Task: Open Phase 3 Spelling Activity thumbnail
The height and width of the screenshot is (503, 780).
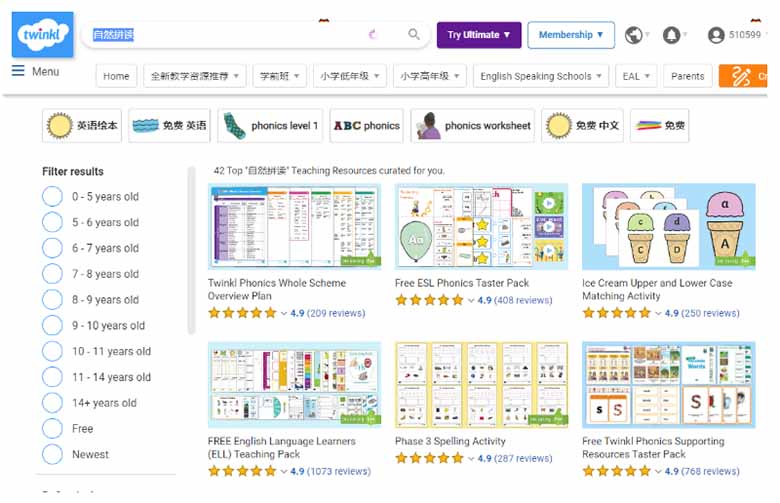Action: coord(482,385)
